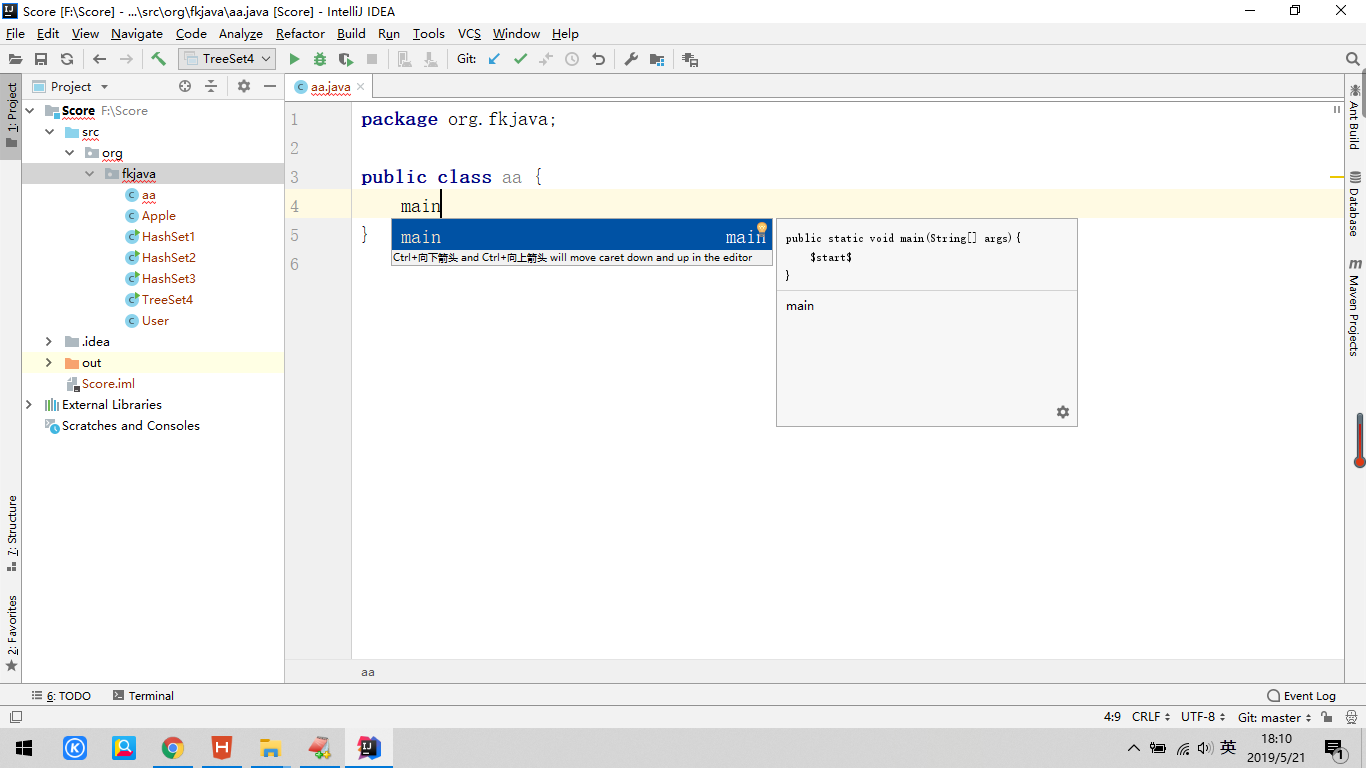Open the File menu
The image size is (1366, 768).
[x=15, y=34]
